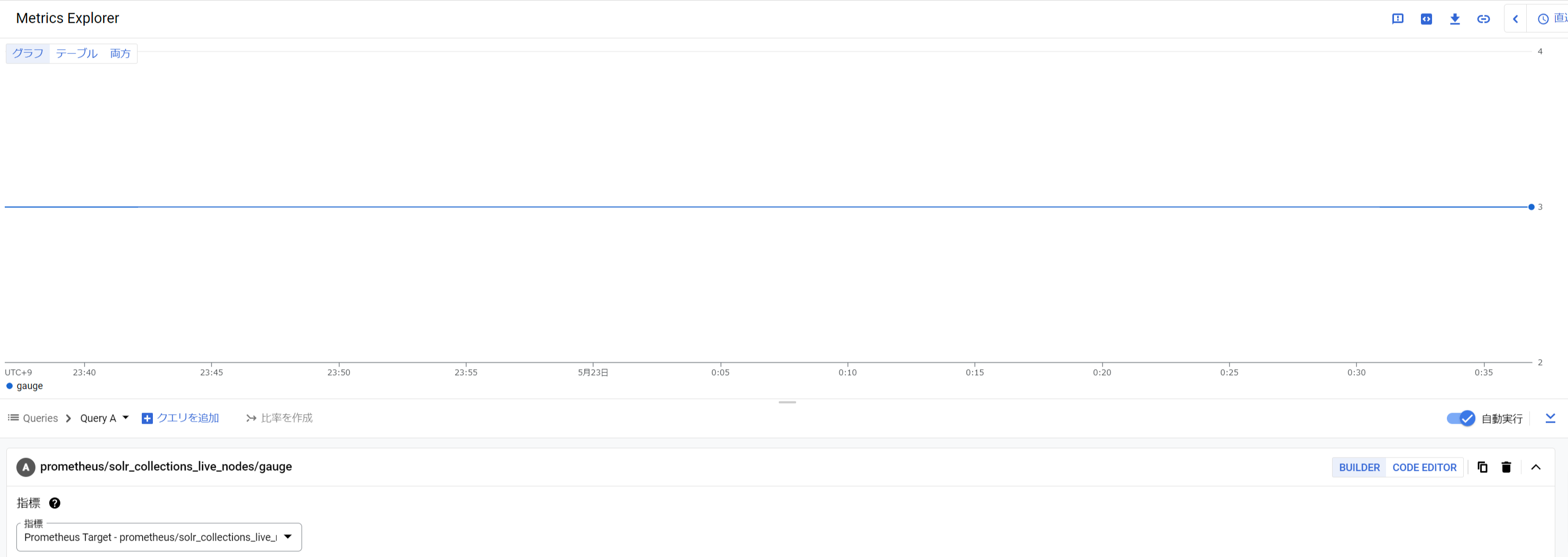The width and height of the screenshot is (1568, 557).
Task: Collapse the Query A panel with the chevron
Action: [x=1537, y=467]
